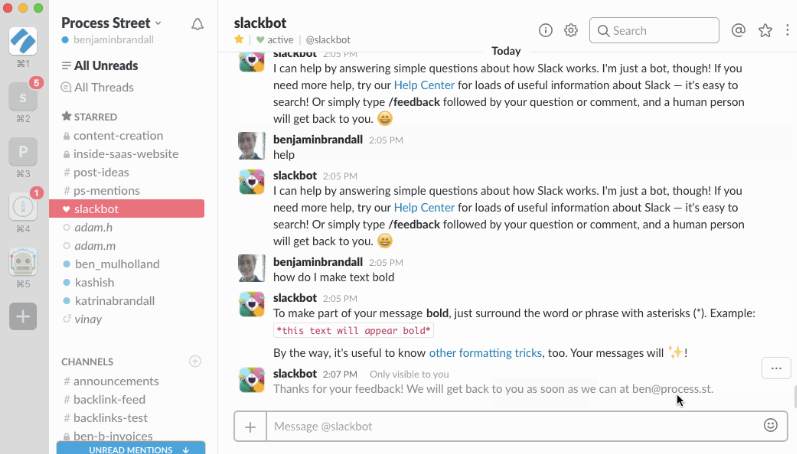797x454 pixels.
Task: Switch to workspace S with 5 notifications
Action: click(23, 97)
